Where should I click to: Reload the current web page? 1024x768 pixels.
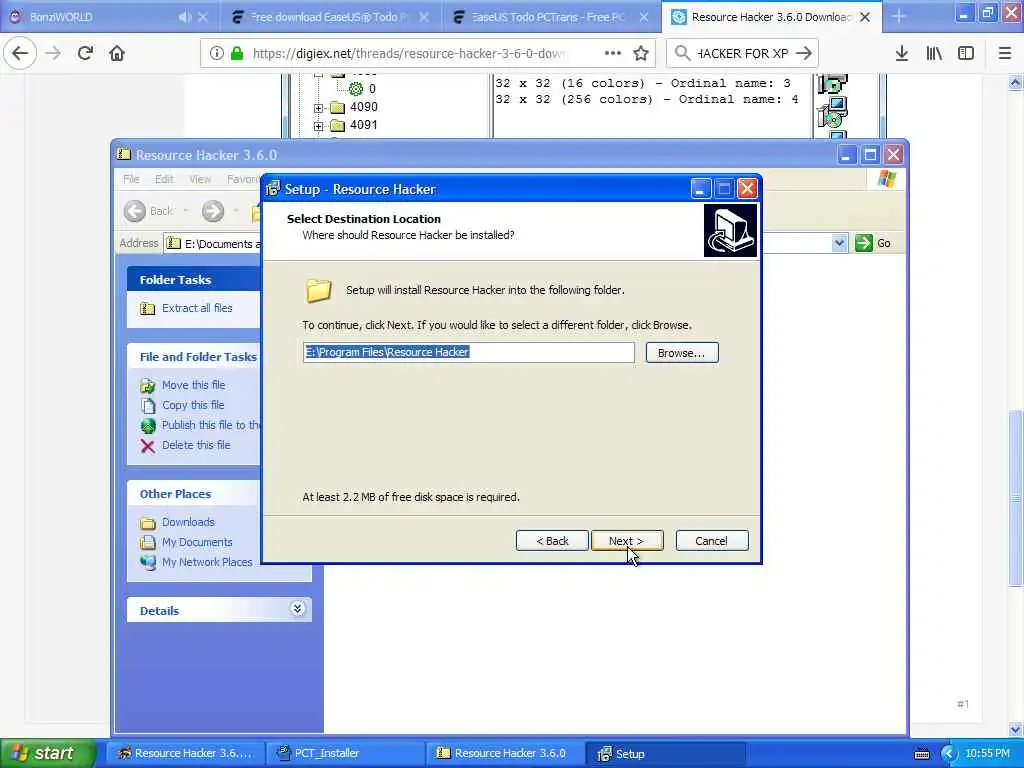coord(85,54)
